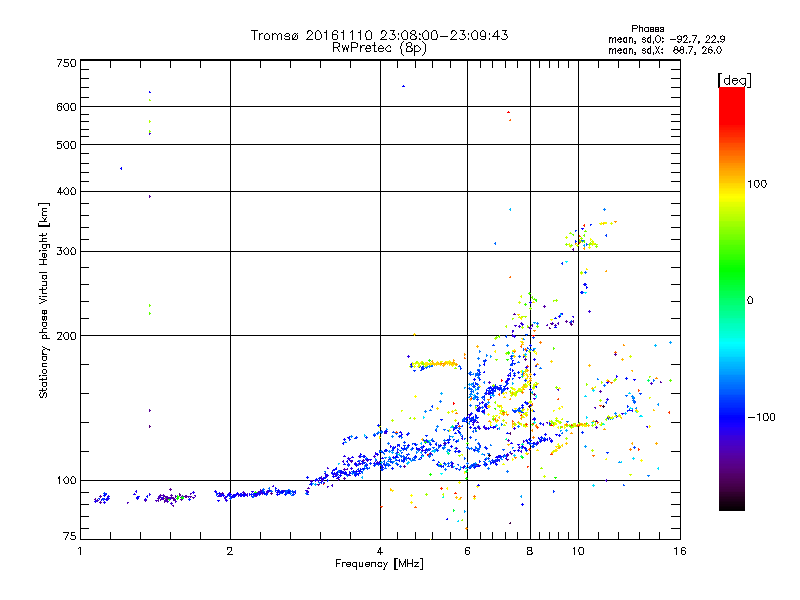
Task: Click x-axis tick label '8'
Action: (530, 551)
